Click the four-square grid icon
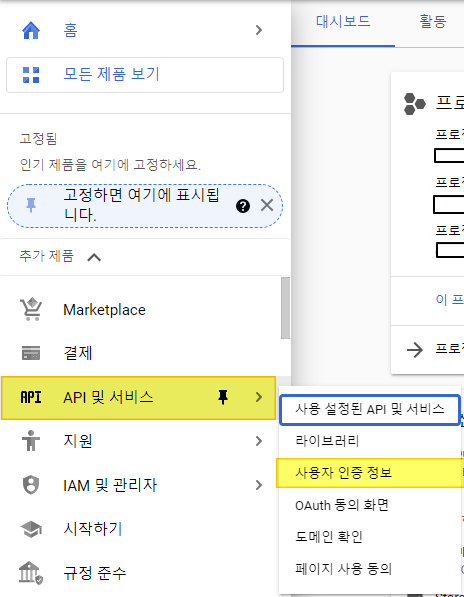The image size is (464, 597). [31, 75]
